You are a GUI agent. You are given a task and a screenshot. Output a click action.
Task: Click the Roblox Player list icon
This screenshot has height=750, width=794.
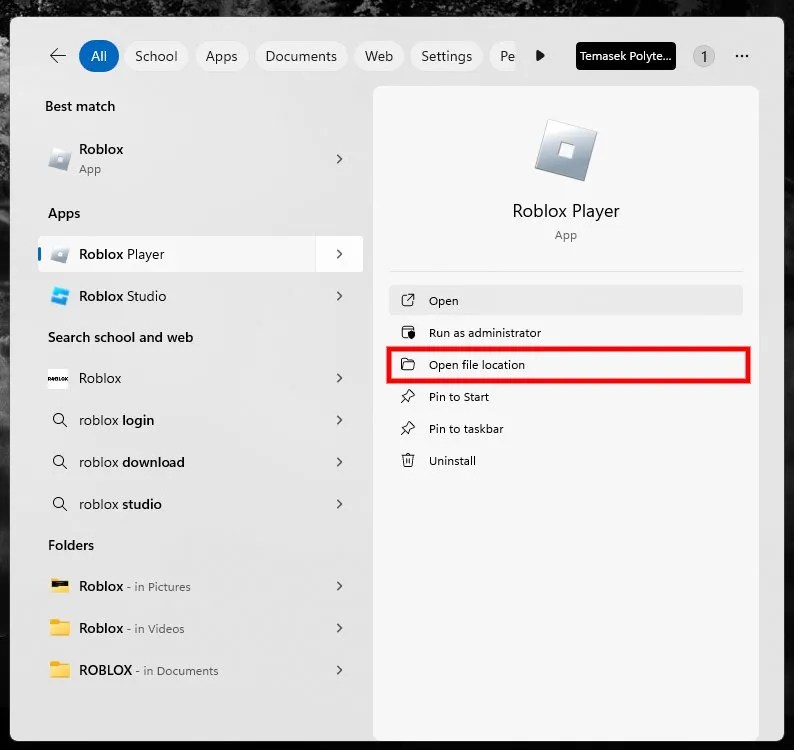click(60, 254)
